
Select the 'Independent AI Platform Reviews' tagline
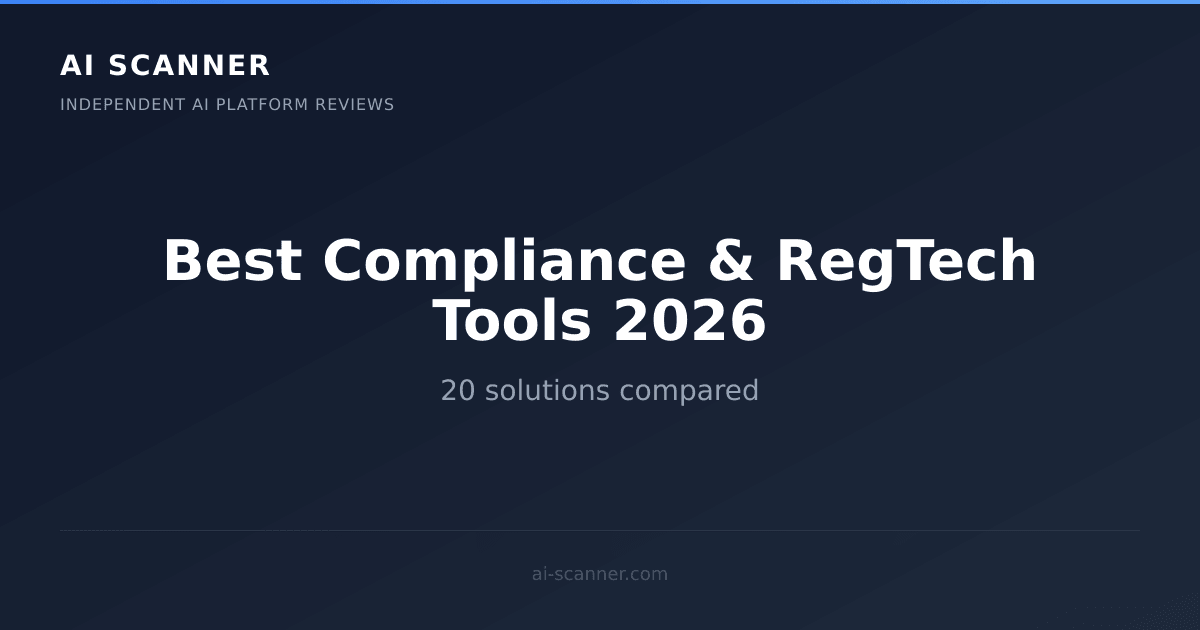click(x=227, y=104)
